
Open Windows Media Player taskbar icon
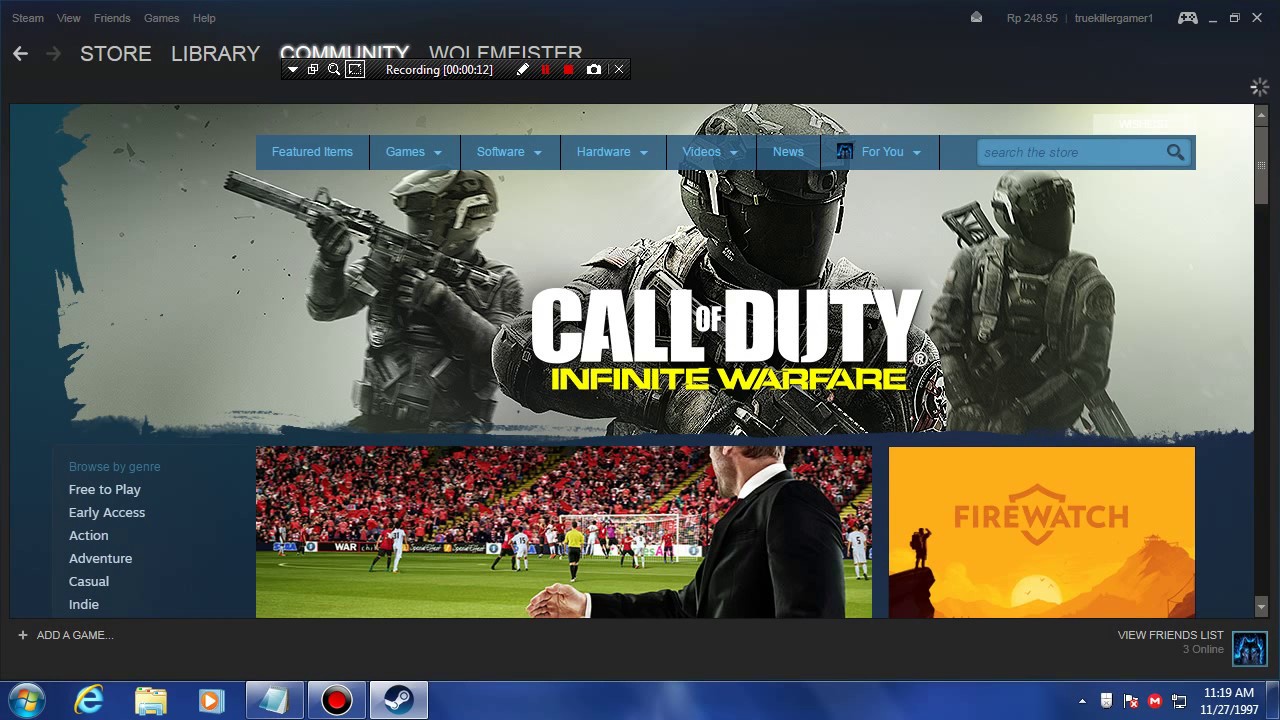[x=211, y=700]
